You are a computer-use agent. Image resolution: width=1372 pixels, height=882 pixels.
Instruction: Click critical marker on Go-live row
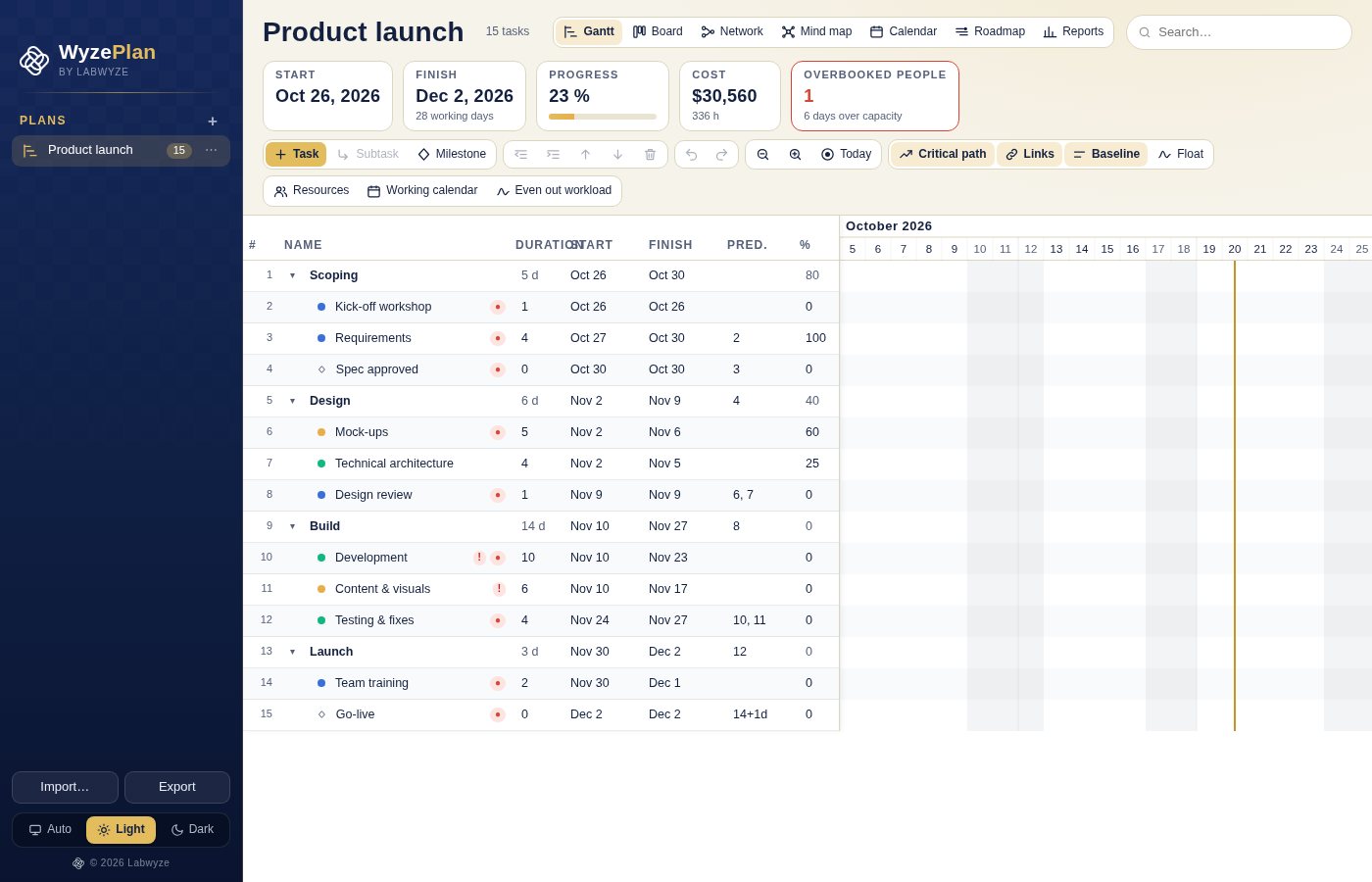[x=498, y=714]
